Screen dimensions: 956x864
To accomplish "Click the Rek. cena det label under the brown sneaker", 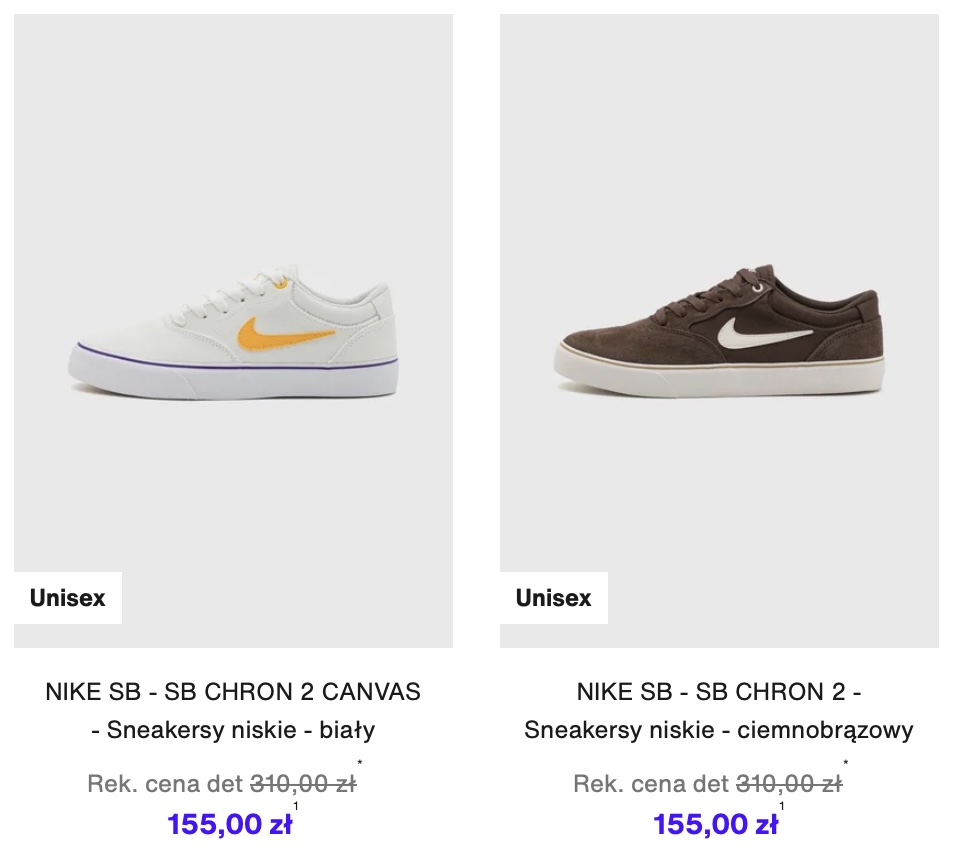I will pos(651,784).
